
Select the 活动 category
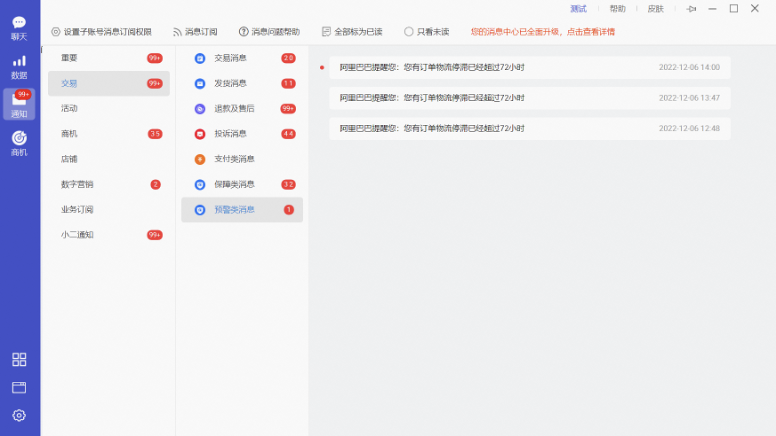(109, 108)
